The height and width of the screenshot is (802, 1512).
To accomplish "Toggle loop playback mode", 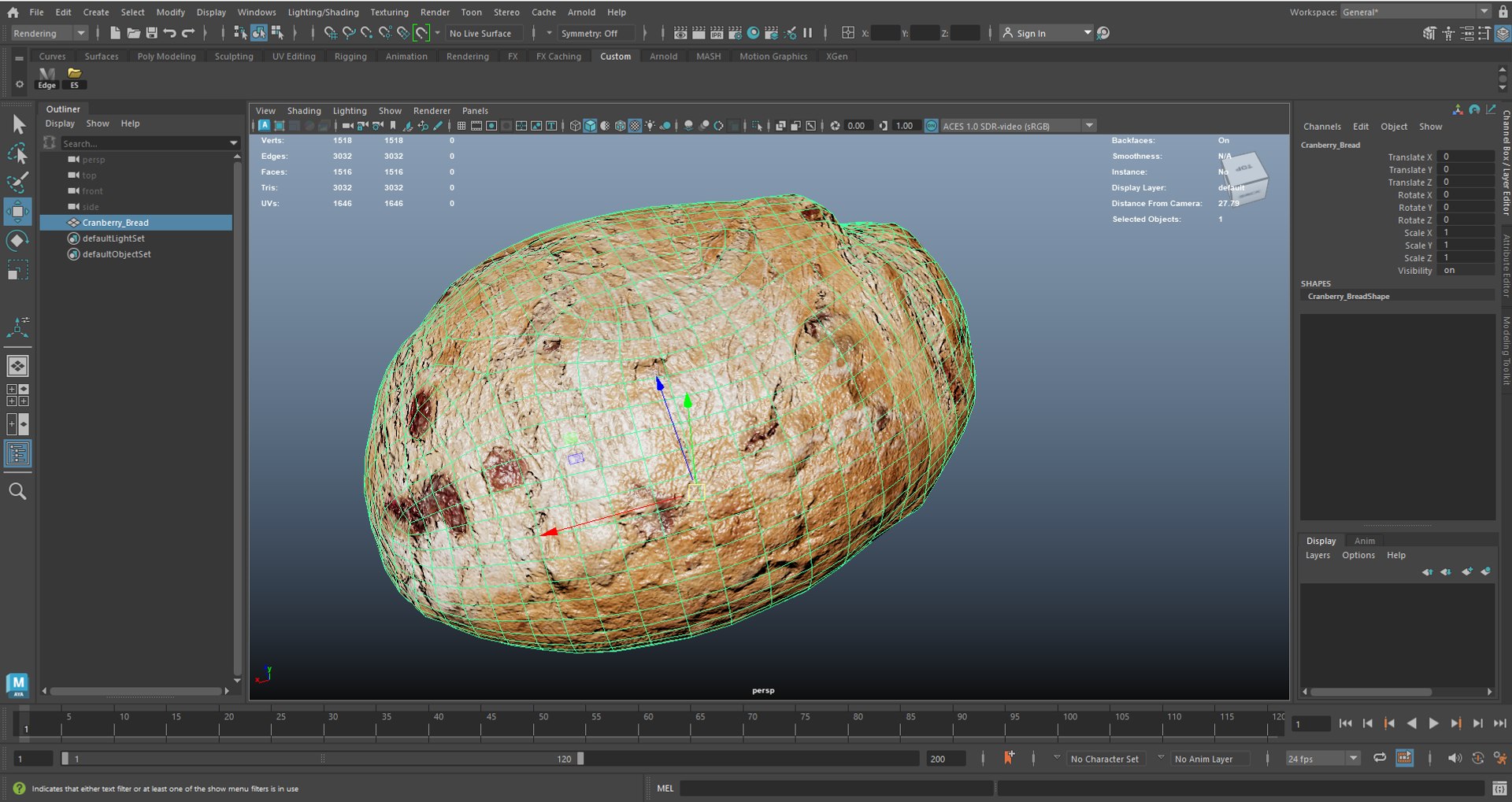I will coord(1380,758).
